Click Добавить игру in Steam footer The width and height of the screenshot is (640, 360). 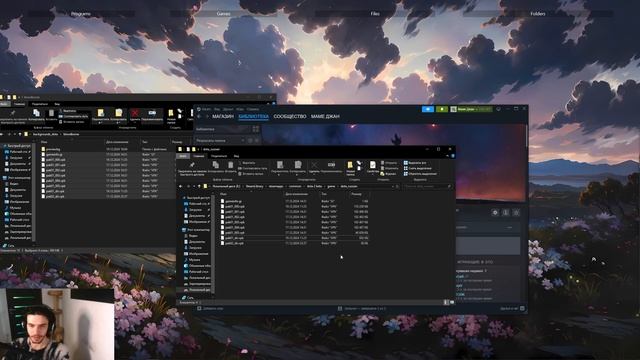tap(211, 308)
